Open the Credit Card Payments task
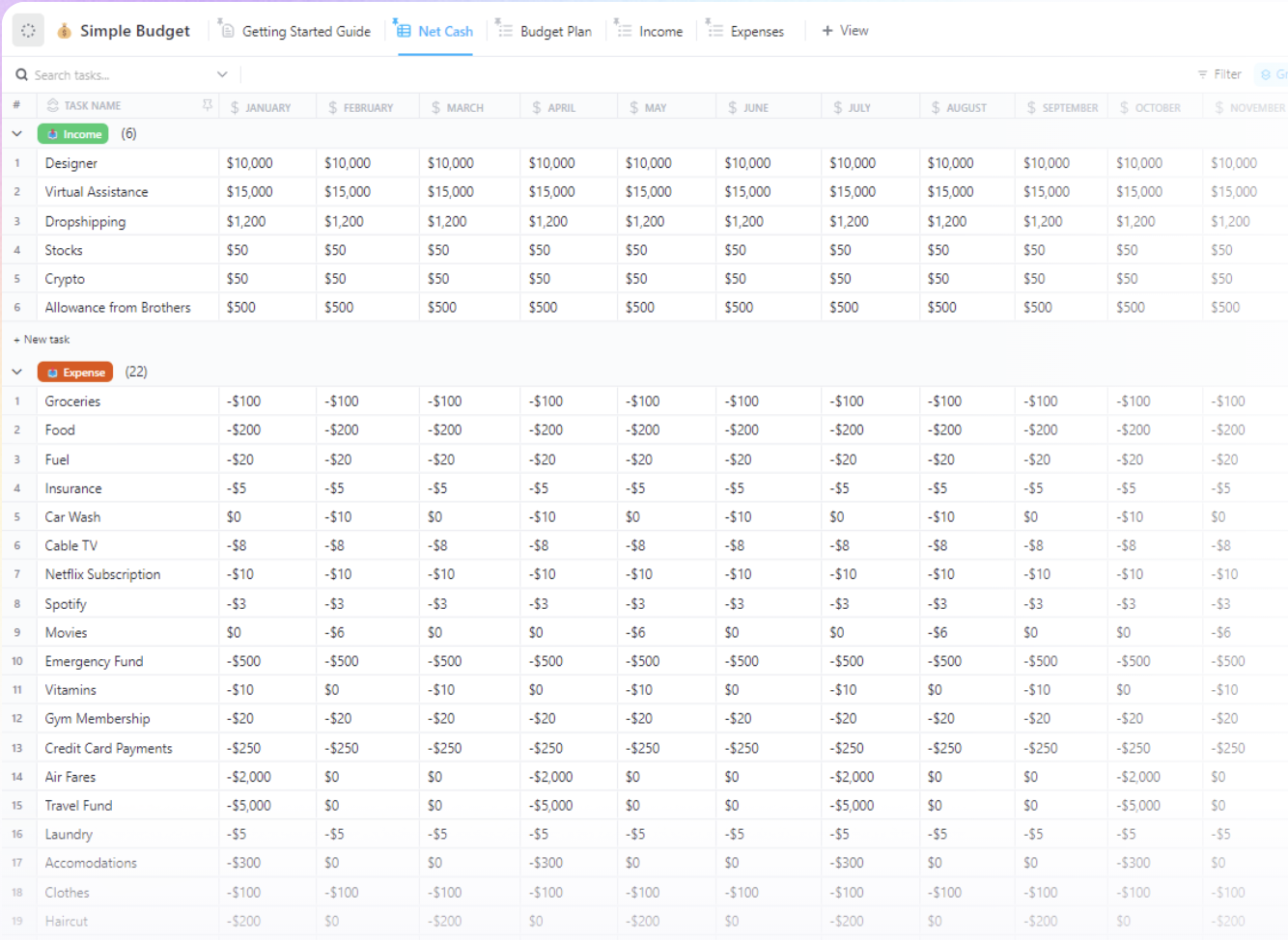Viewport: 1288px width, 940px height. [108, 748]
